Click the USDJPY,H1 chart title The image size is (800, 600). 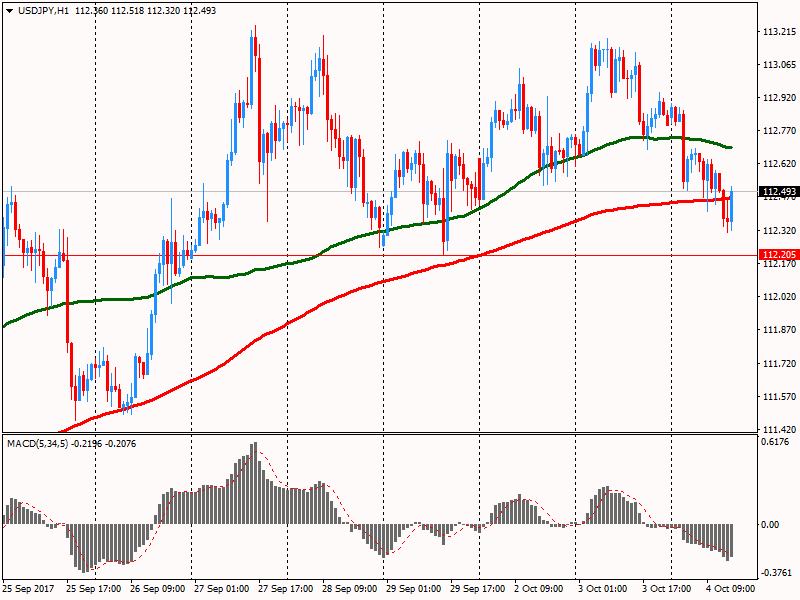click(43, 11)
